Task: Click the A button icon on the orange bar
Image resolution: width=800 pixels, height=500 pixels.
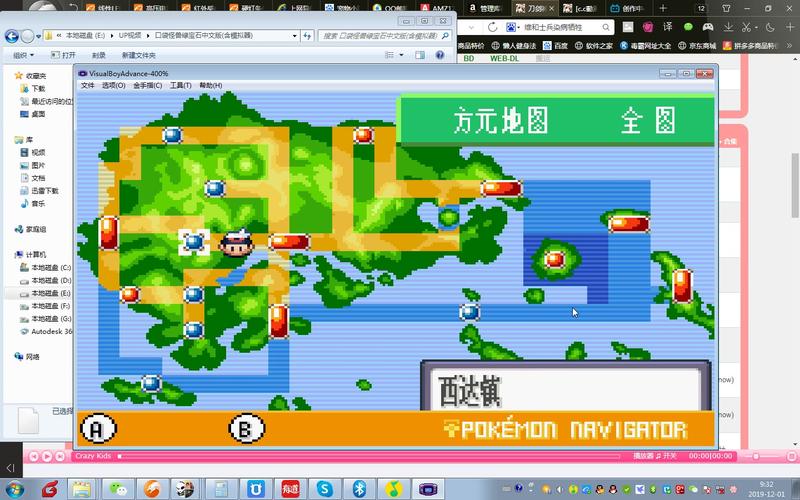Action: (x=98, y=428)
